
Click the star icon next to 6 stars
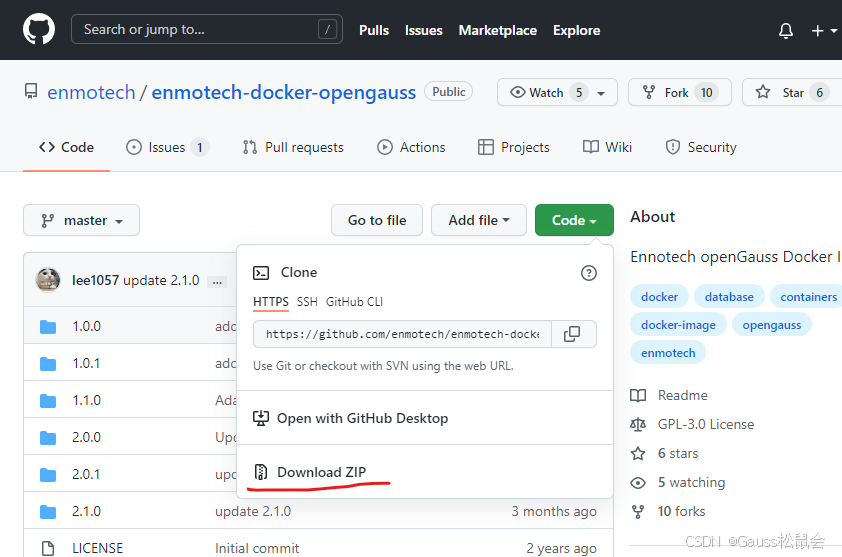[x=638, y=453]
